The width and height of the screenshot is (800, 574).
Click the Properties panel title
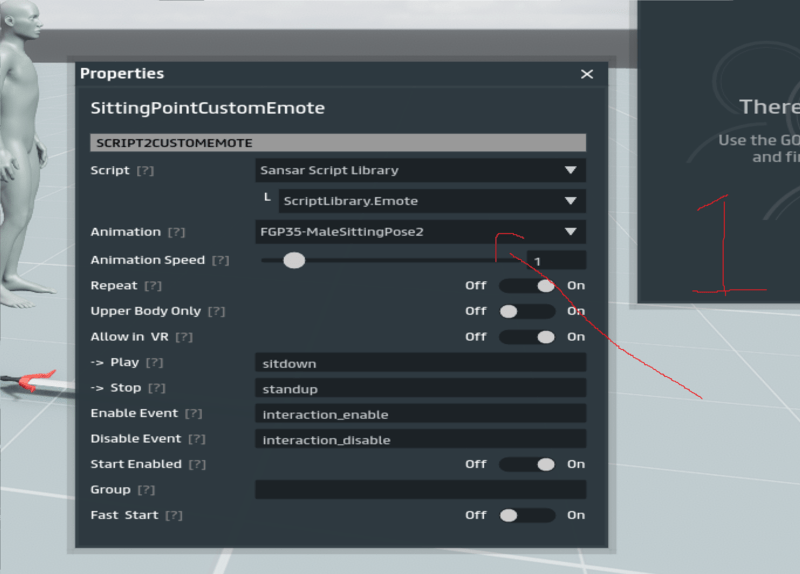point(122,74)
